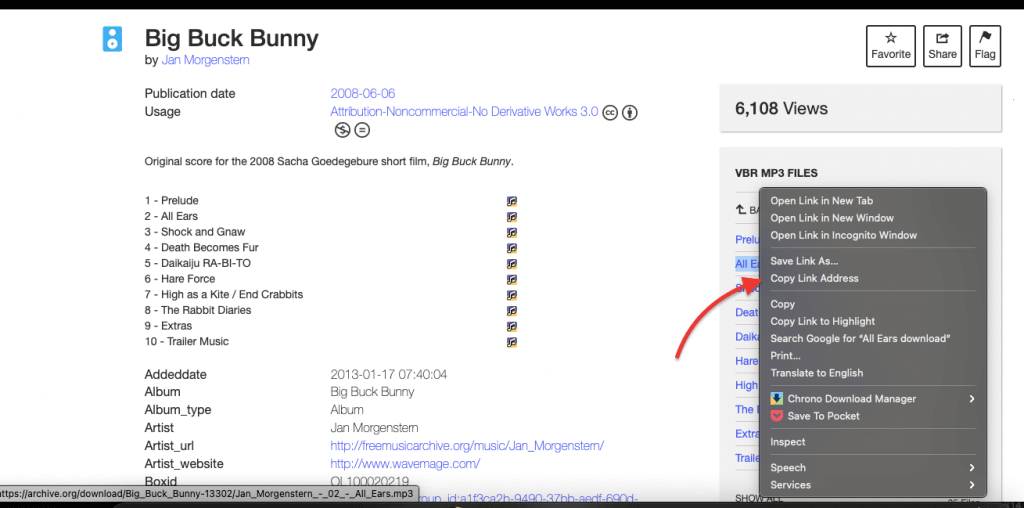This screenshot has width=1024, height=508.
Task: Click the audio speaker icon beside title
Action: [112, 39]
